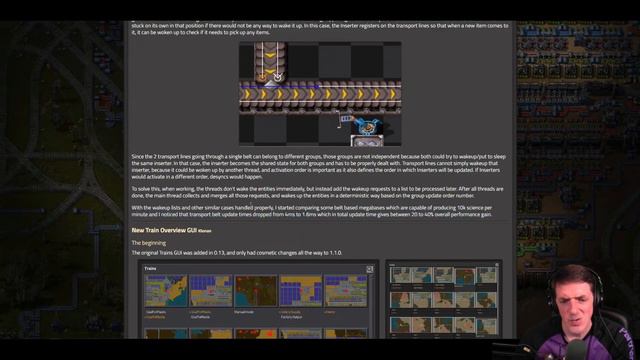This screenshot has width=640, height=360.
Task: Click 'The beginning' subheading
Action: tap(149, 243)
